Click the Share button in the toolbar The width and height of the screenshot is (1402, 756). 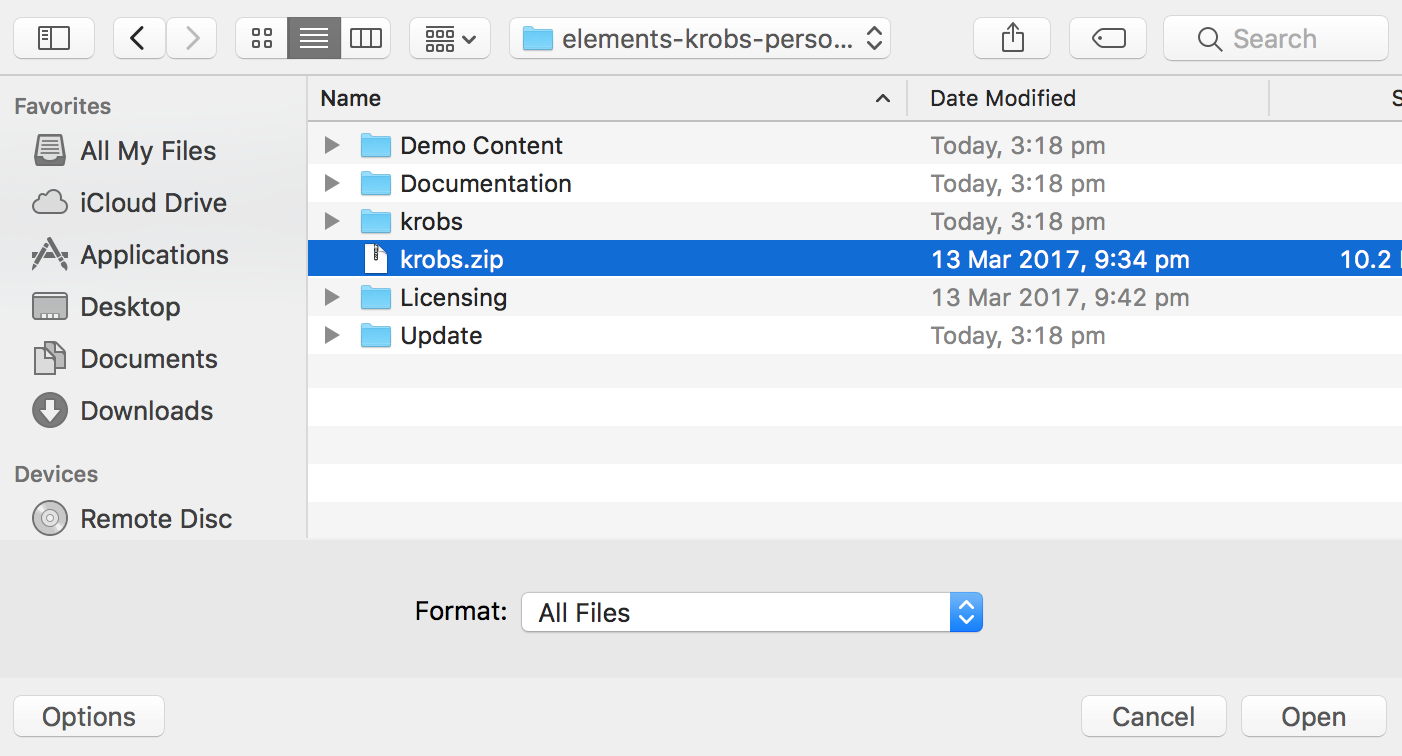[x=1011, y=37]
